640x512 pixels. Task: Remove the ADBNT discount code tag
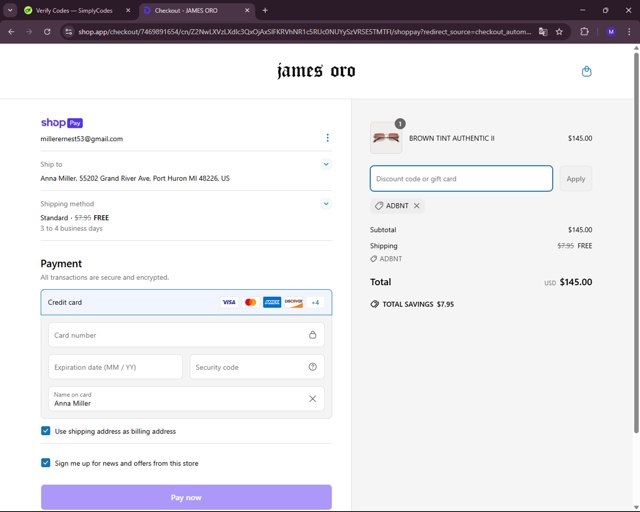[416, 206]
